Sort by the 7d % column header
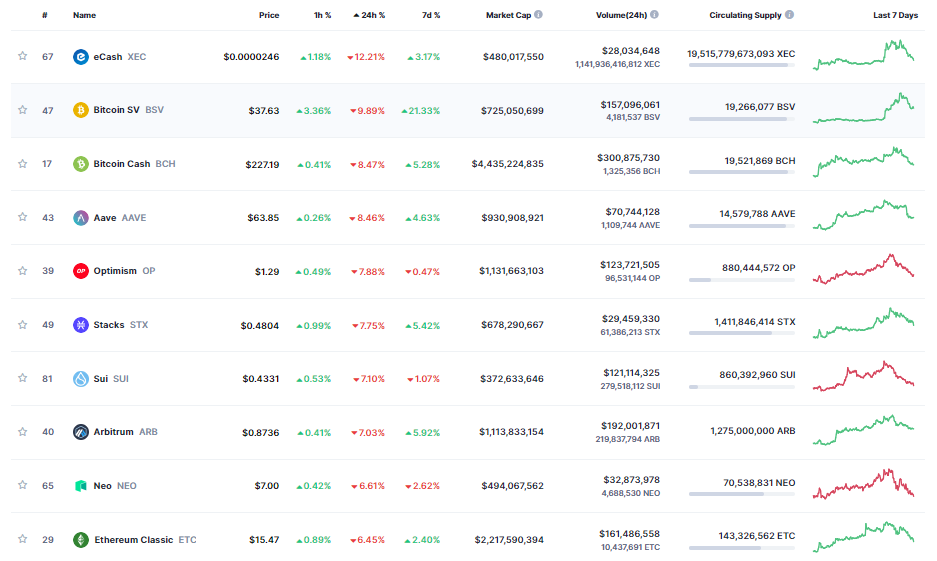The image size is (937, 561). 430,16
